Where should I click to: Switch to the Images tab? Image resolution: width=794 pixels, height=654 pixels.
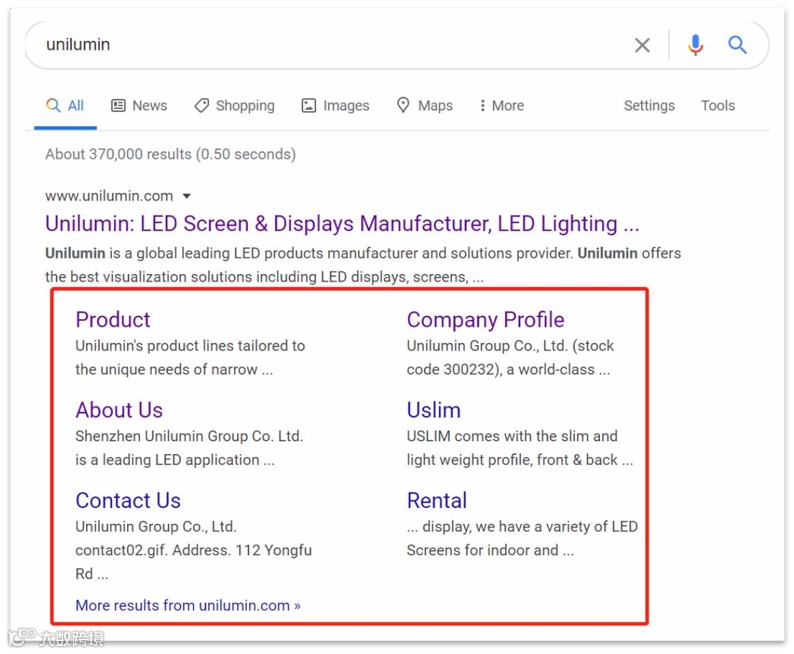tap(336, 105)
